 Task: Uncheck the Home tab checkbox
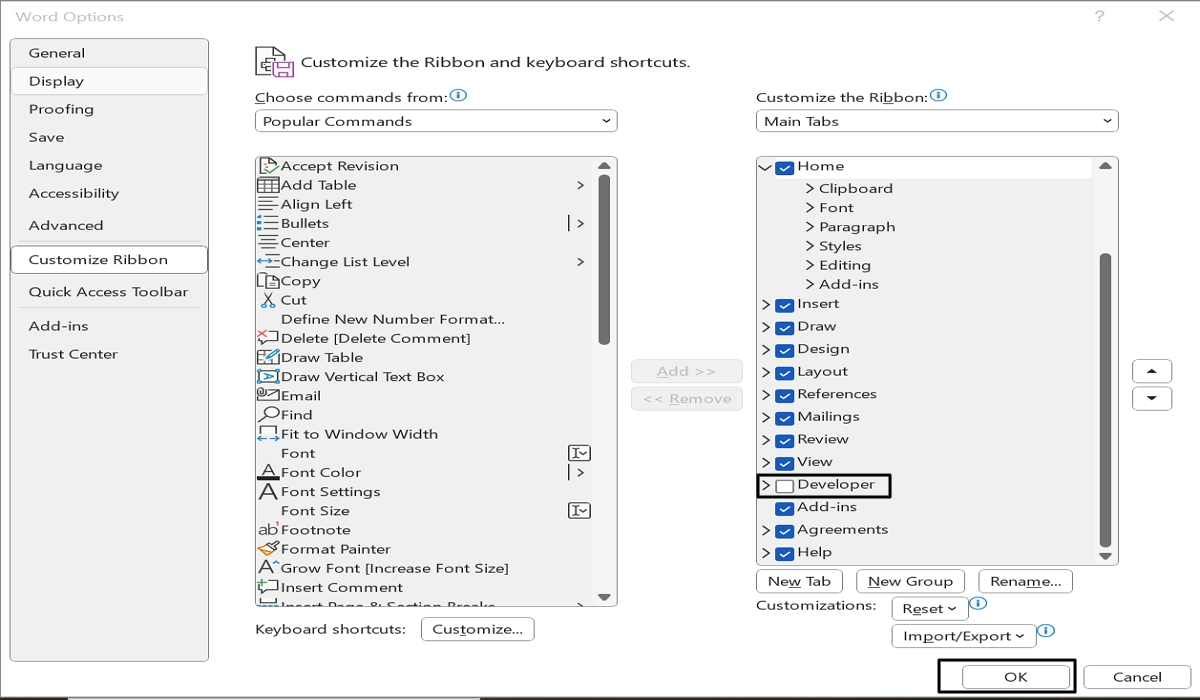[785, 168]
